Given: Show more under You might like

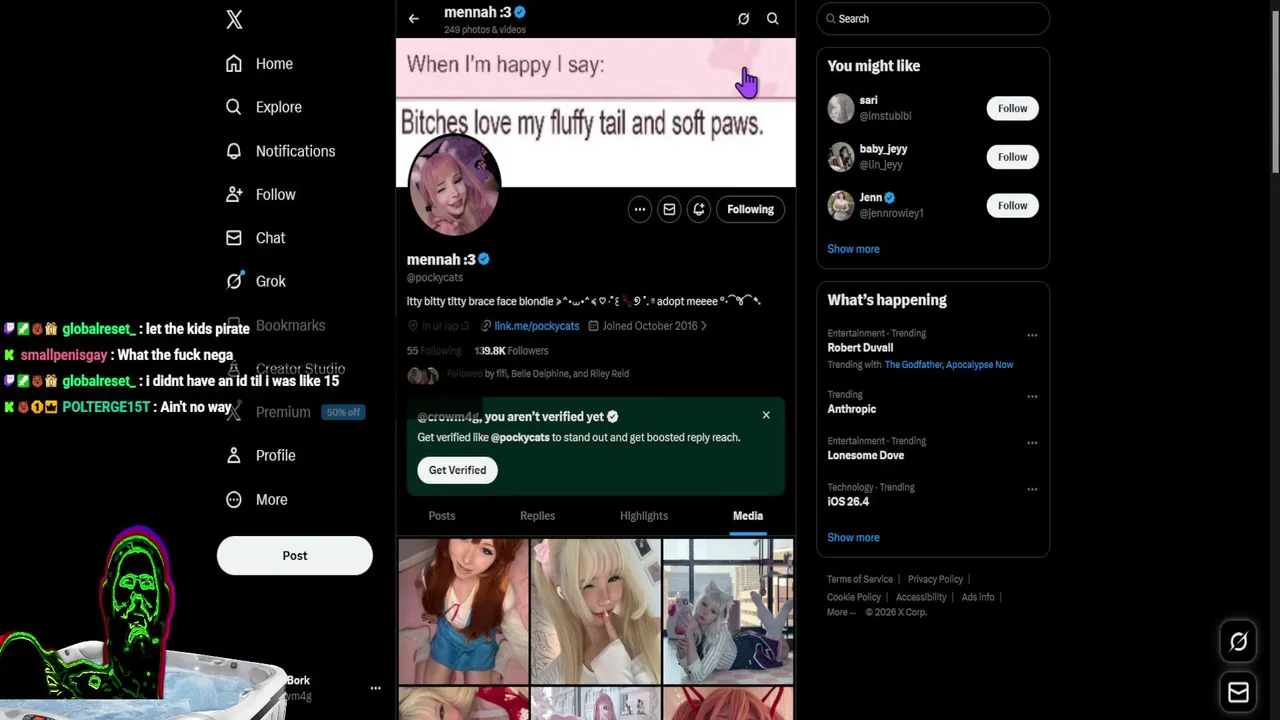Looking at the screenshot, I should pyautogui.click(x=853, y=249).
